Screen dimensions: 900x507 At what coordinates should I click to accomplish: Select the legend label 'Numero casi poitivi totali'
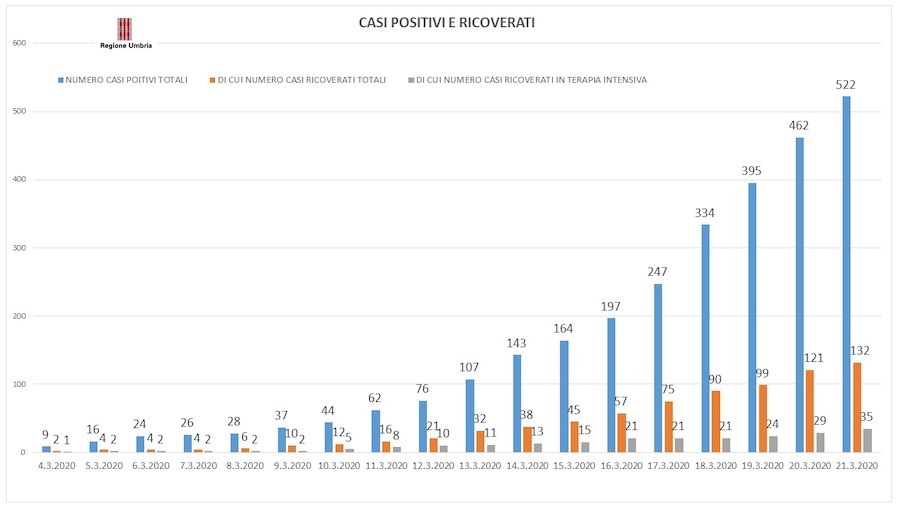click(x=127, y=79)
